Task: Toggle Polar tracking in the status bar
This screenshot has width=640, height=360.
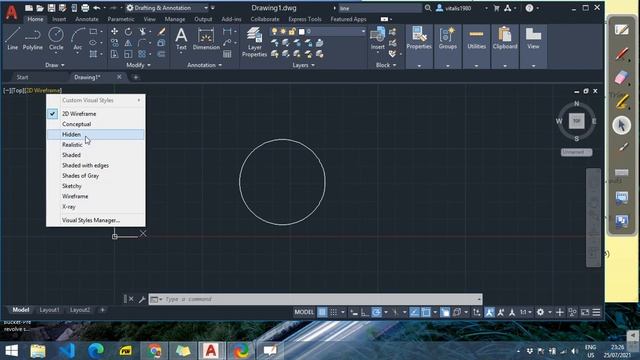Action: 377,312
